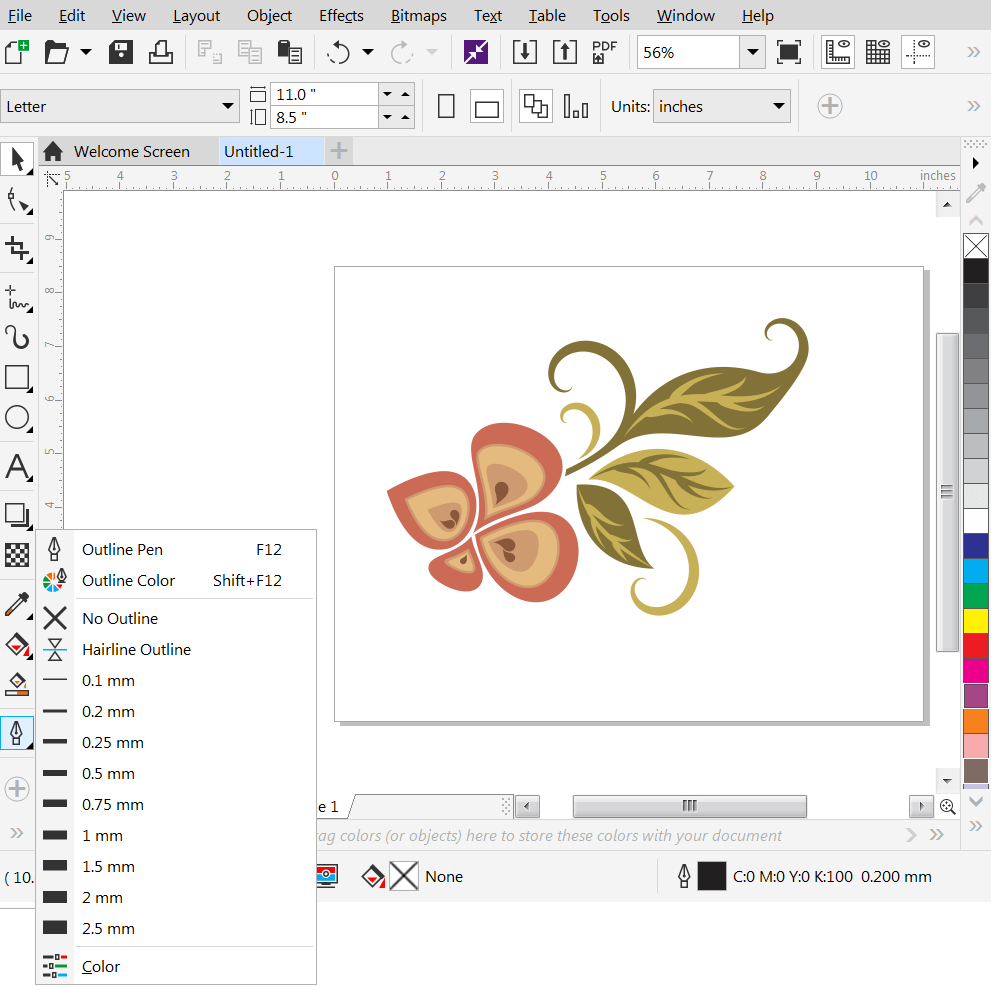The image size is (993, 987).
Task: Select the Ellipse tool
Action: point(17,418)
